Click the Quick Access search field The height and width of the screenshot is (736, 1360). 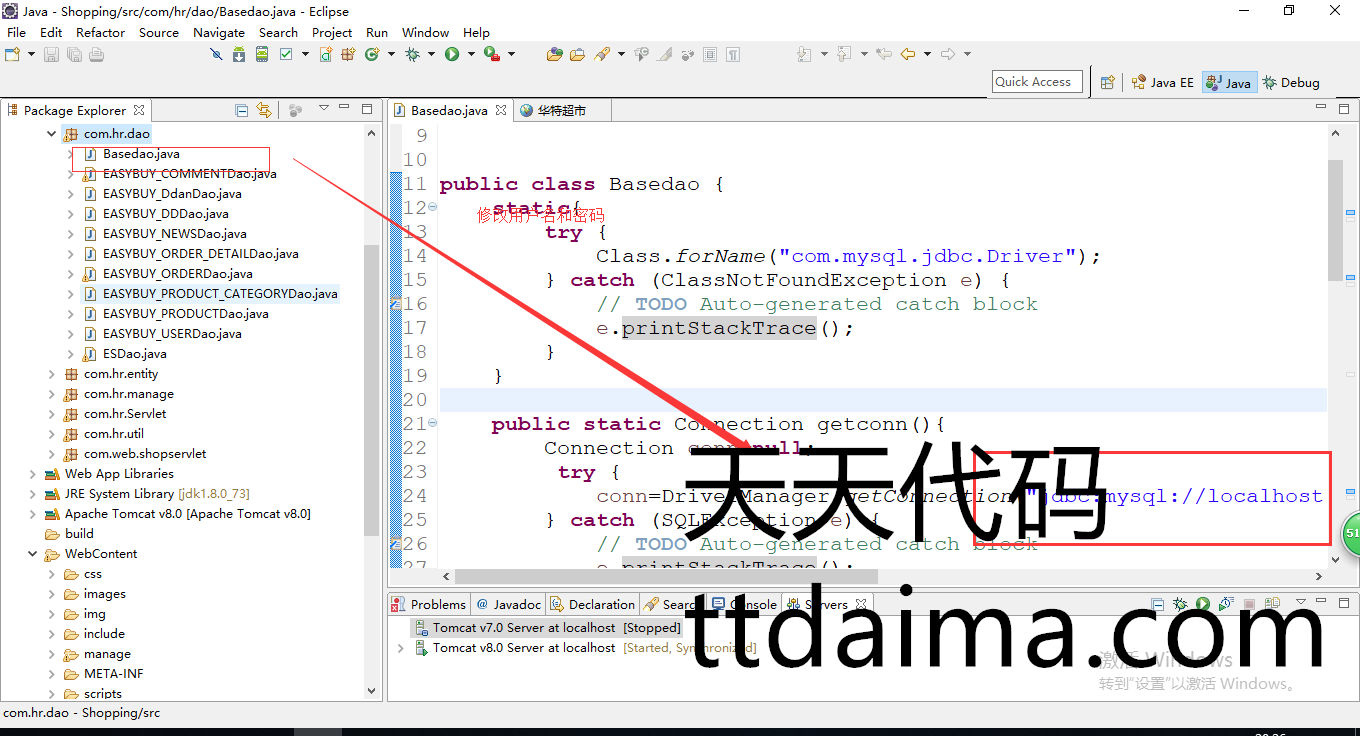tap(1036, 82)
